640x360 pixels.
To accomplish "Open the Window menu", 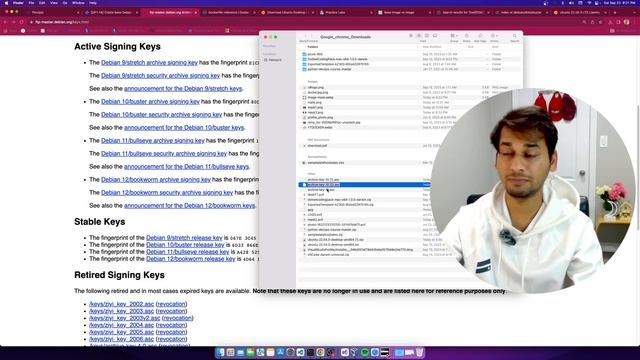I will (x=78, y=3).
